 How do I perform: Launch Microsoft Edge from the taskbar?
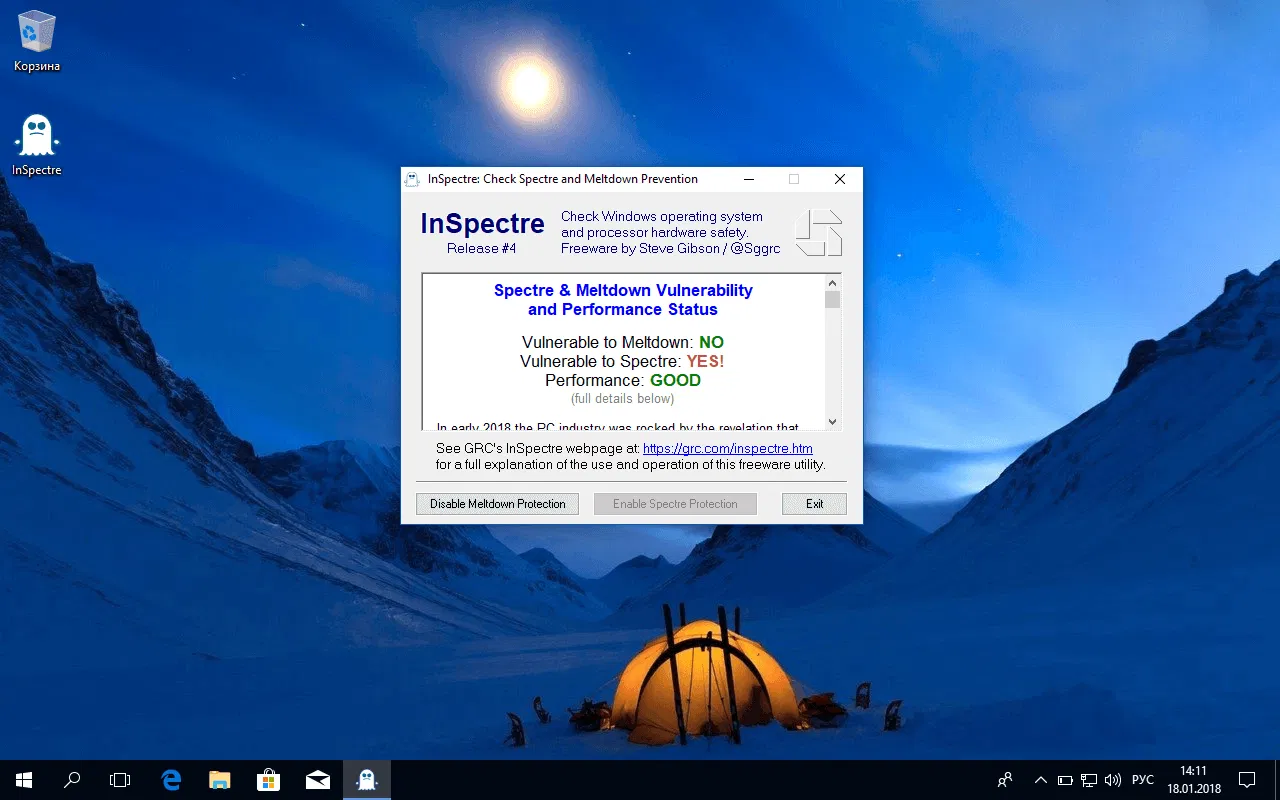171,780
